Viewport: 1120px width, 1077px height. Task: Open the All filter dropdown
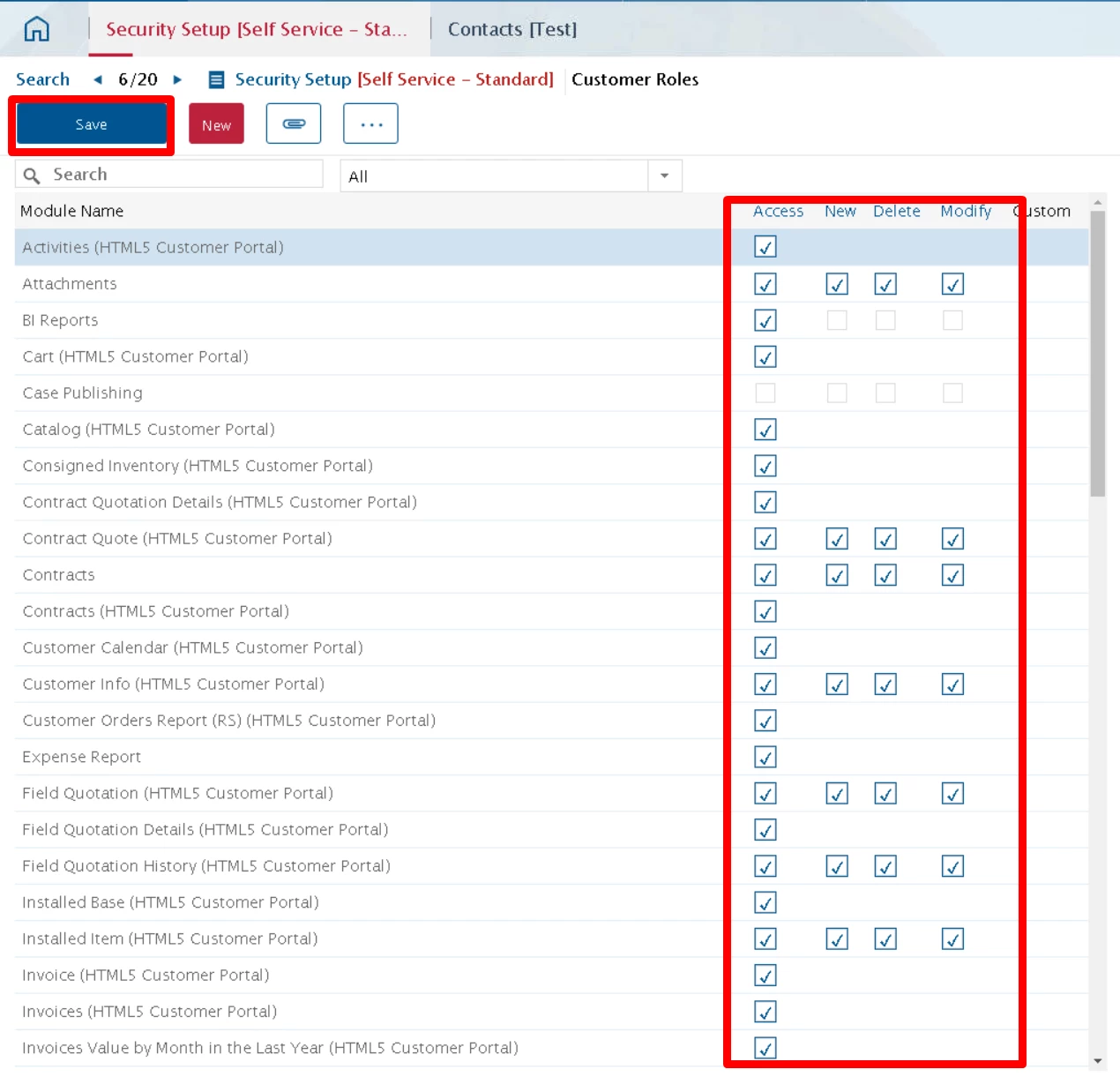click(x=664, y=176)
